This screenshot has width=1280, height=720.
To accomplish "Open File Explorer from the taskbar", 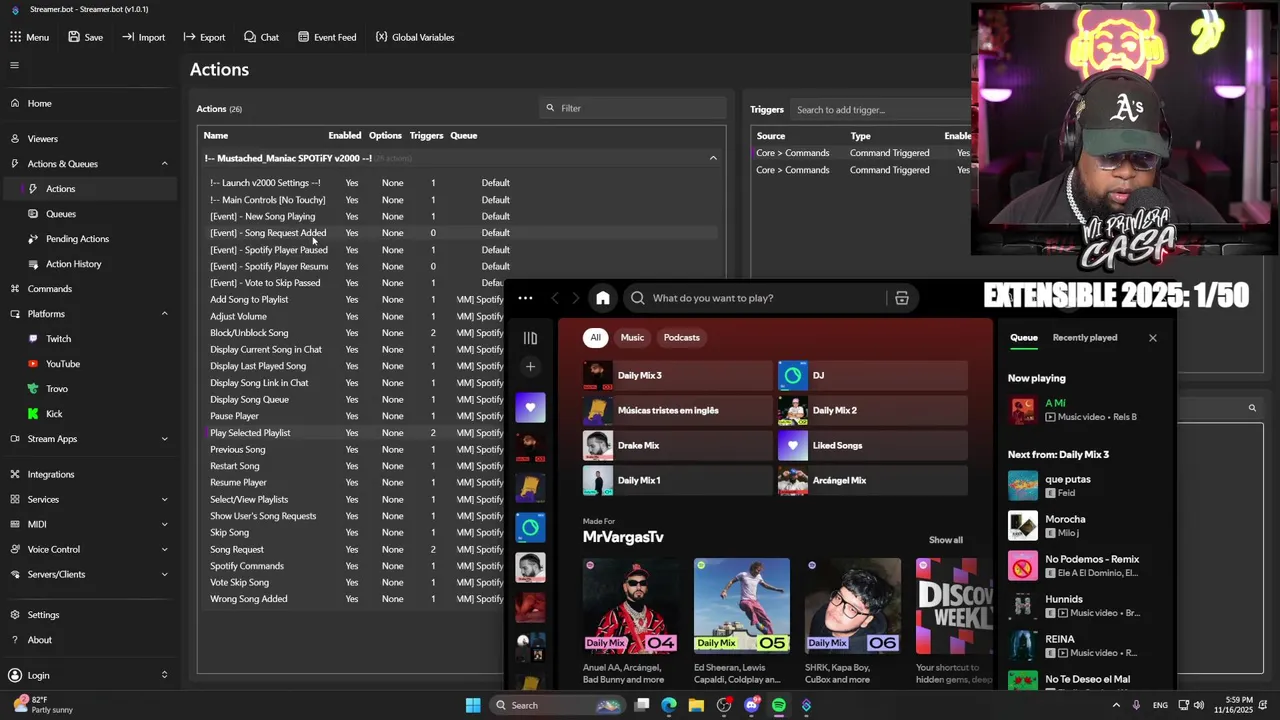I will click(696, 705).
